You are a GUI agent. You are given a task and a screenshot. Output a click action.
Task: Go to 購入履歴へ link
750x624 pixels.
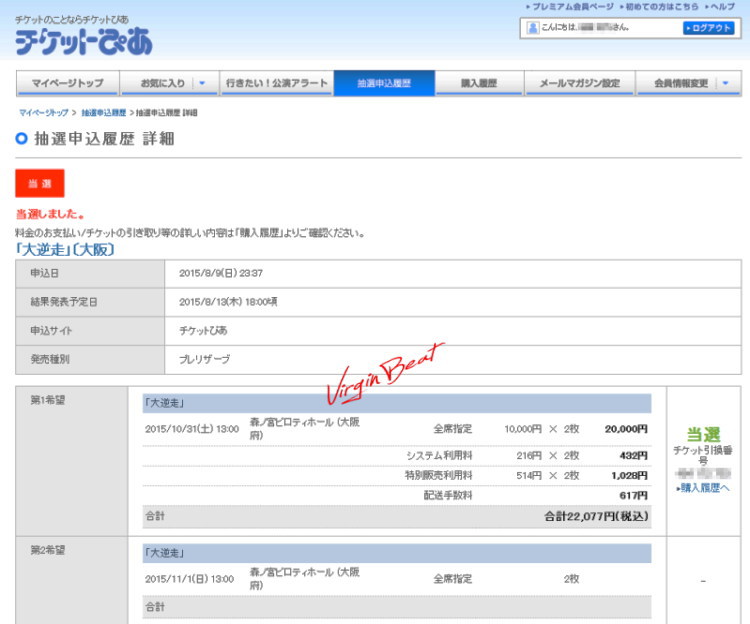(x=703, y=488)
